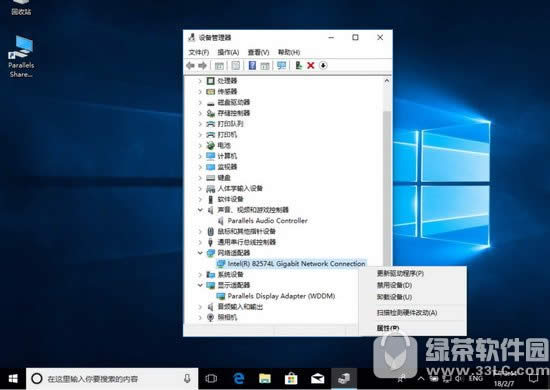Click the Cortana microphone icon
The image size is (550, 390).
pos(187,378)
